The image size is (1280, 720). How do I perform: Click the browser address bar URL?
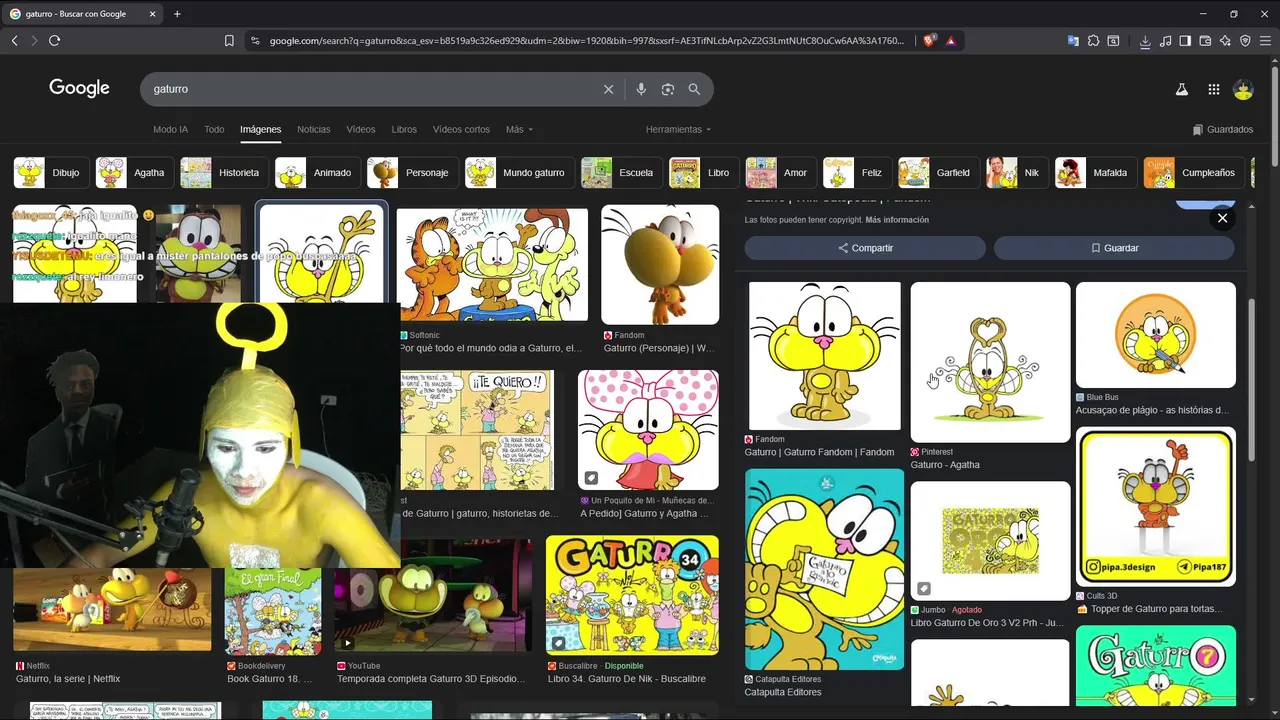point(586,41)
